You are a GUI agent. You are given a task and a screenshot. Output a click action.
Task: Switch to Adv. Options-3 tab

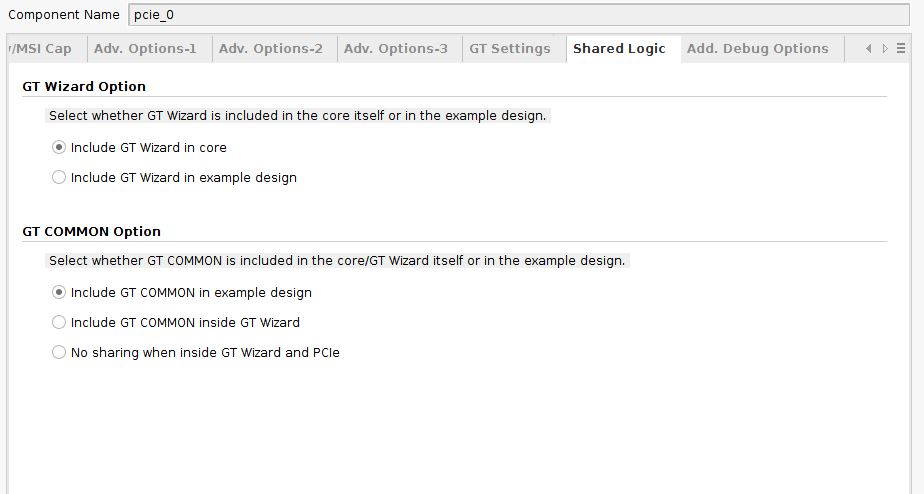coord(395,49)
